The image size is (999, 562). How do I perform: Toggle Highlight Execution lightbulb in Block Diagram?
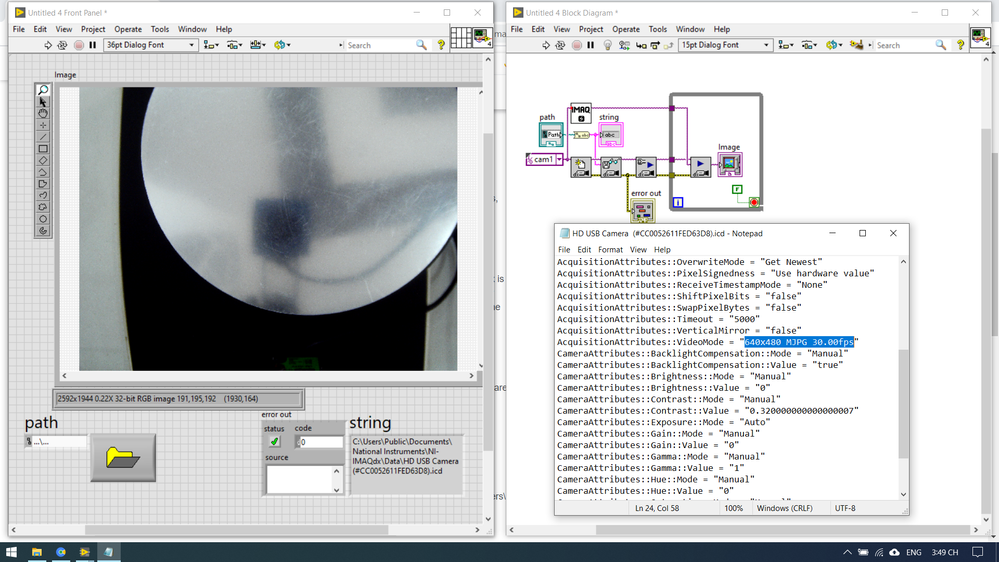point(607,45)
